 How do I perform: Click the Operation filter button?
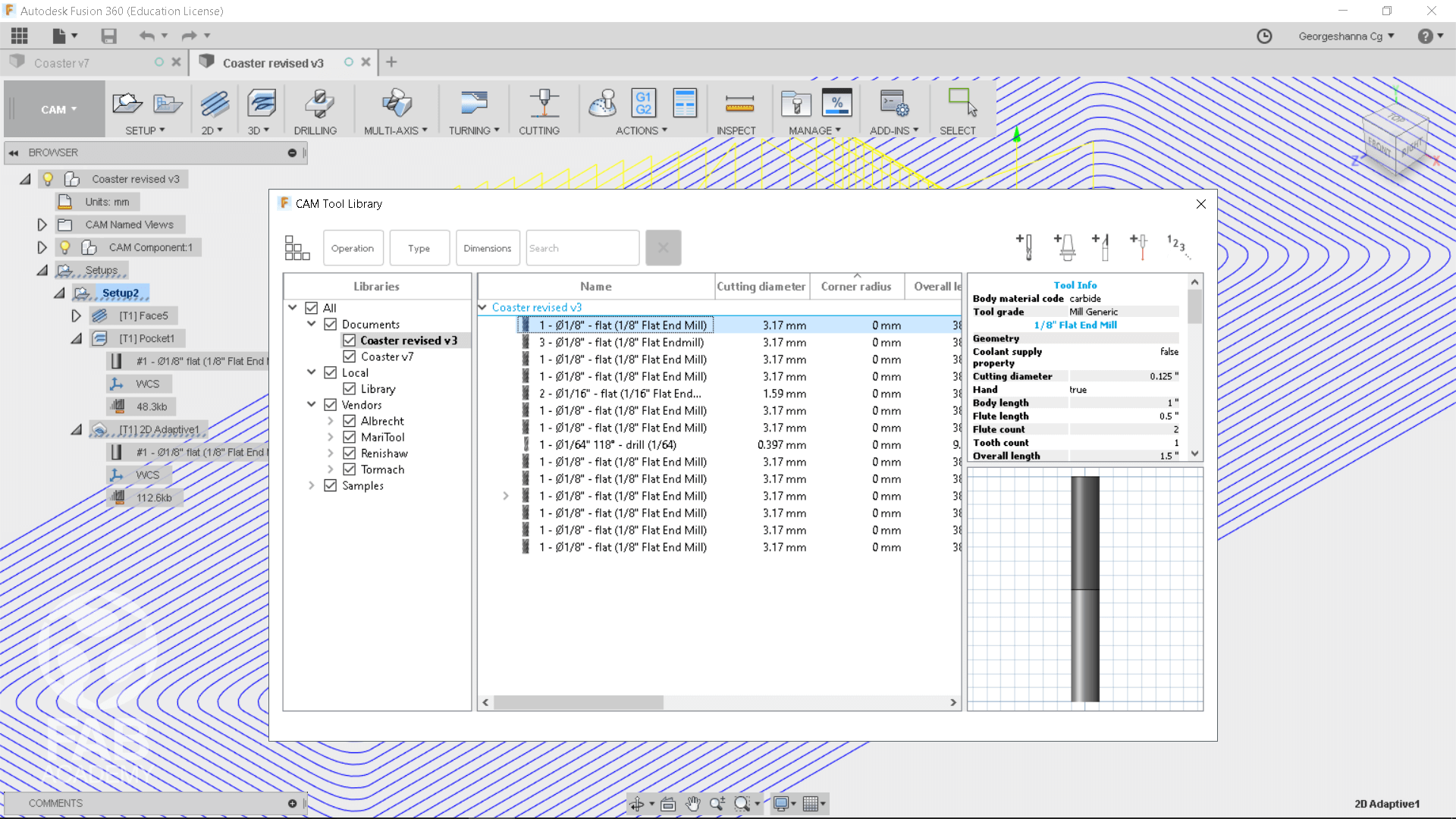(353, 248)
